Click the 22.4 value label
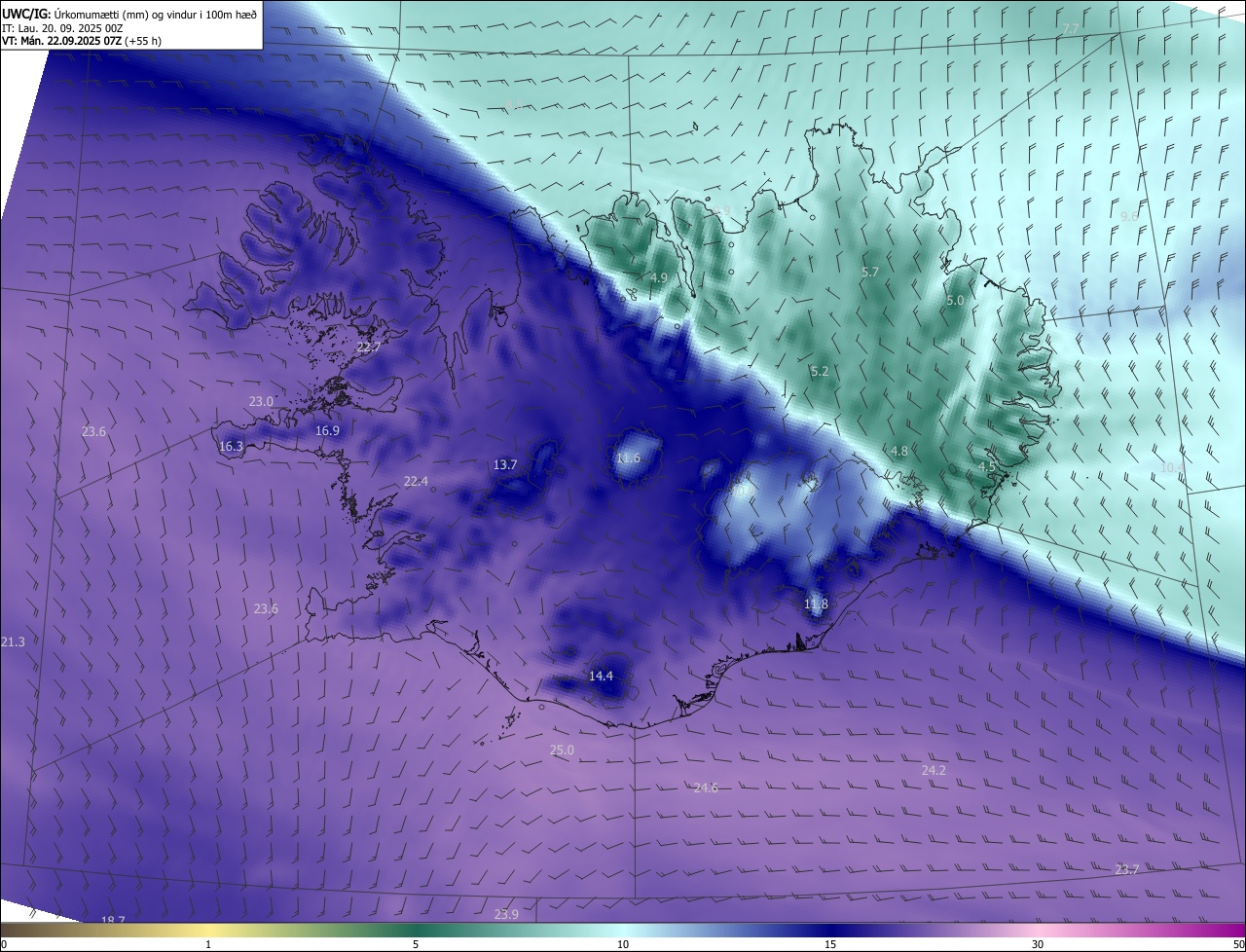The image size is (1246, 952). click(x=416, y=482)
